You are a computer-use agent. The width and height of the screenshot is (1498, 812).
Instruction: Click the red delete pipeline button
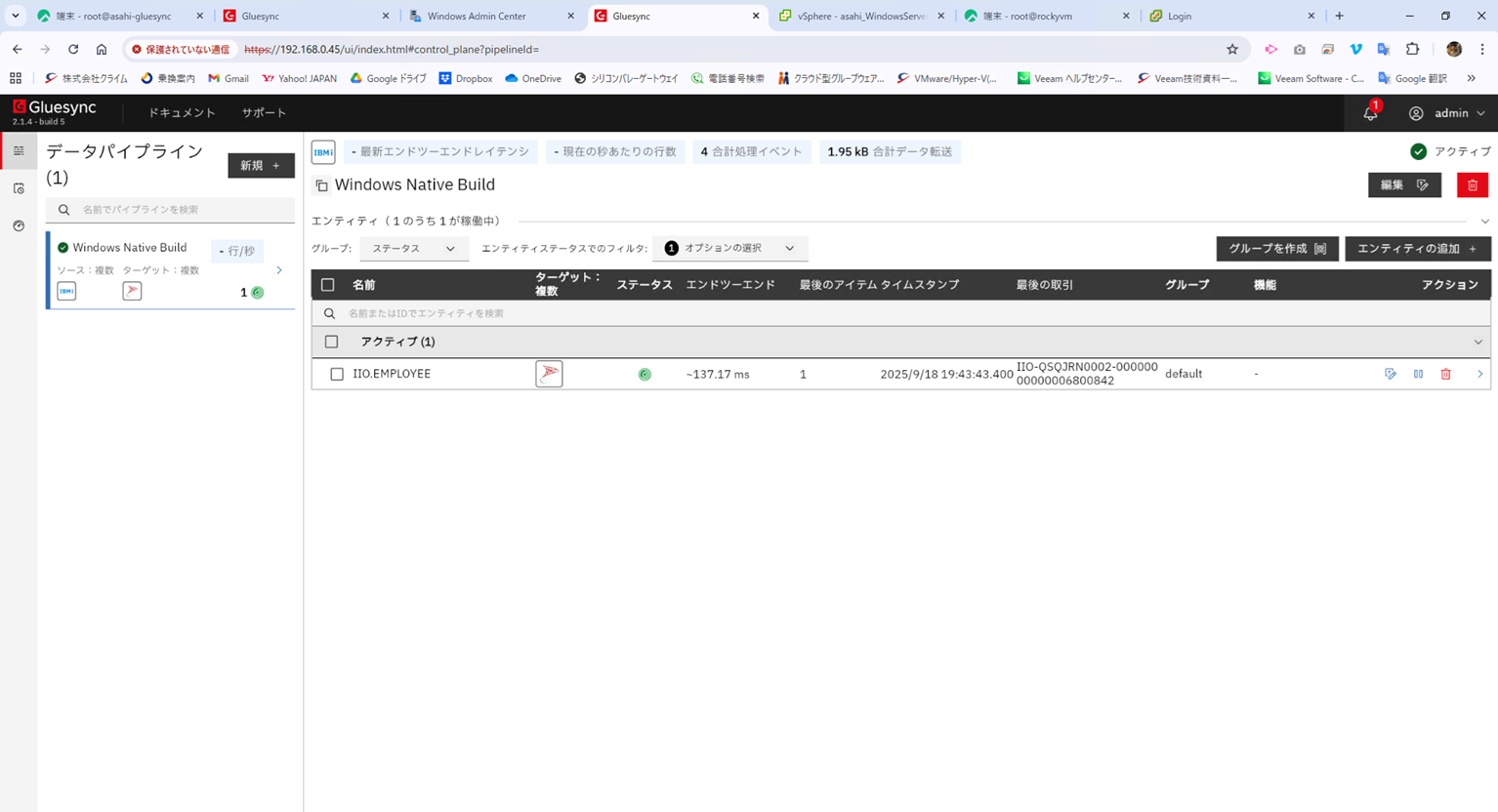click(x=1472, y=185)
